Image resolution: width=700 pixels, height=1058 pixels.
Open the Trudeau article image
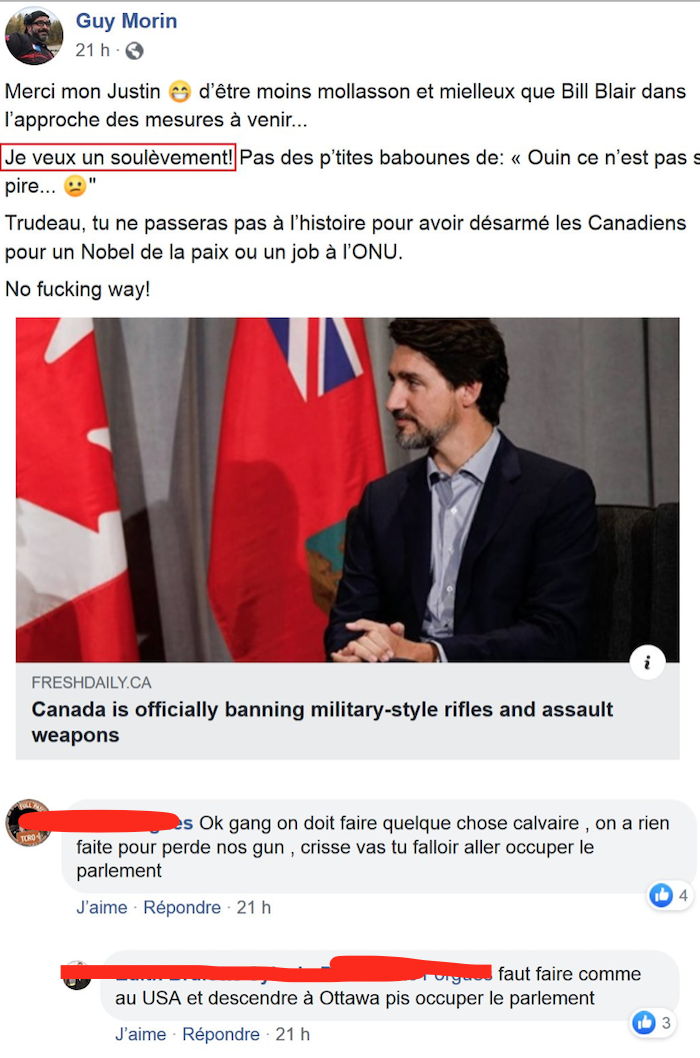[x=348, y=490]
